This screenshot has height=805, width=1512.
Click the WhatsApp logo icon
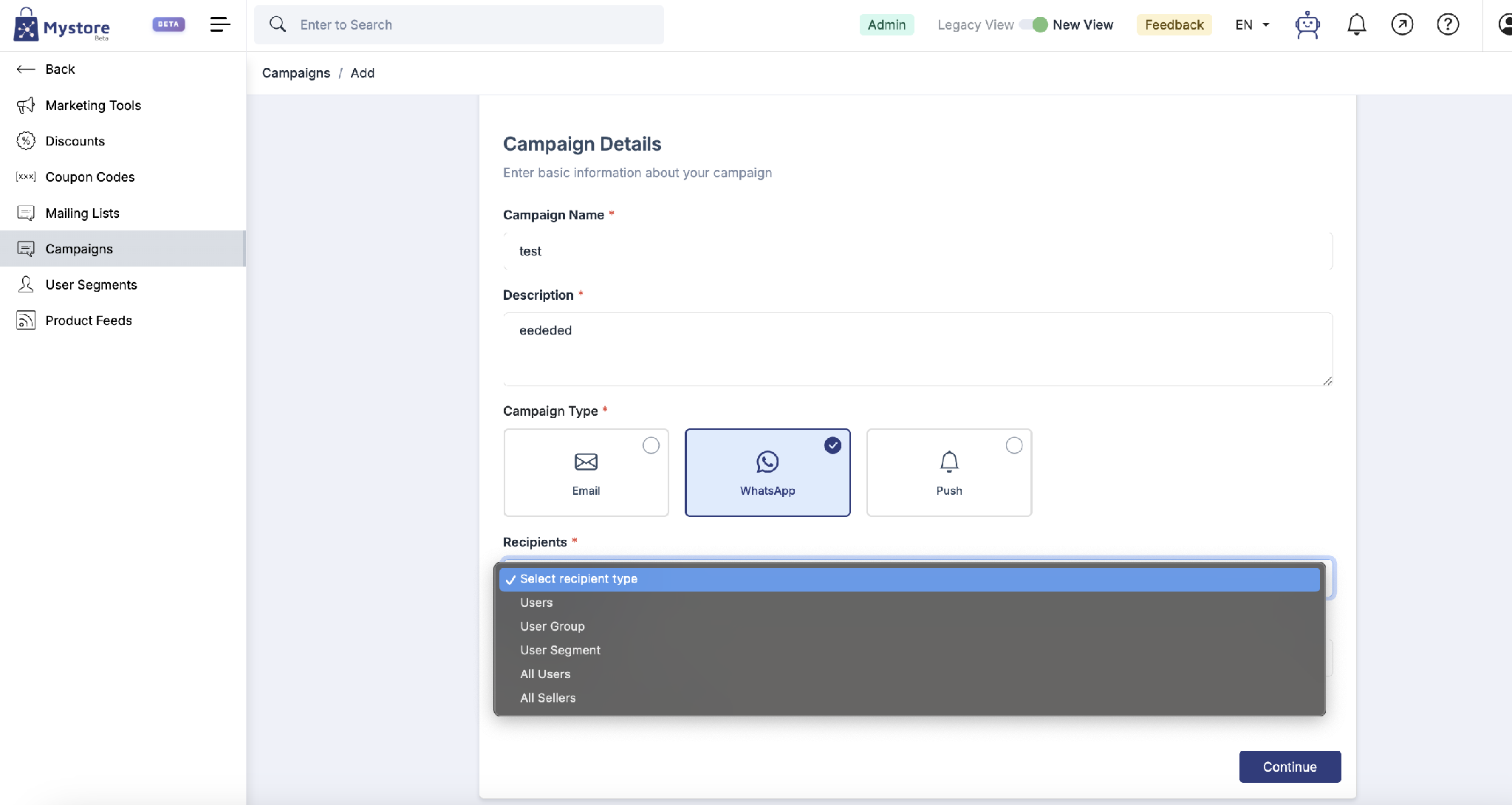pyautogui.click(x=767, y=462)
